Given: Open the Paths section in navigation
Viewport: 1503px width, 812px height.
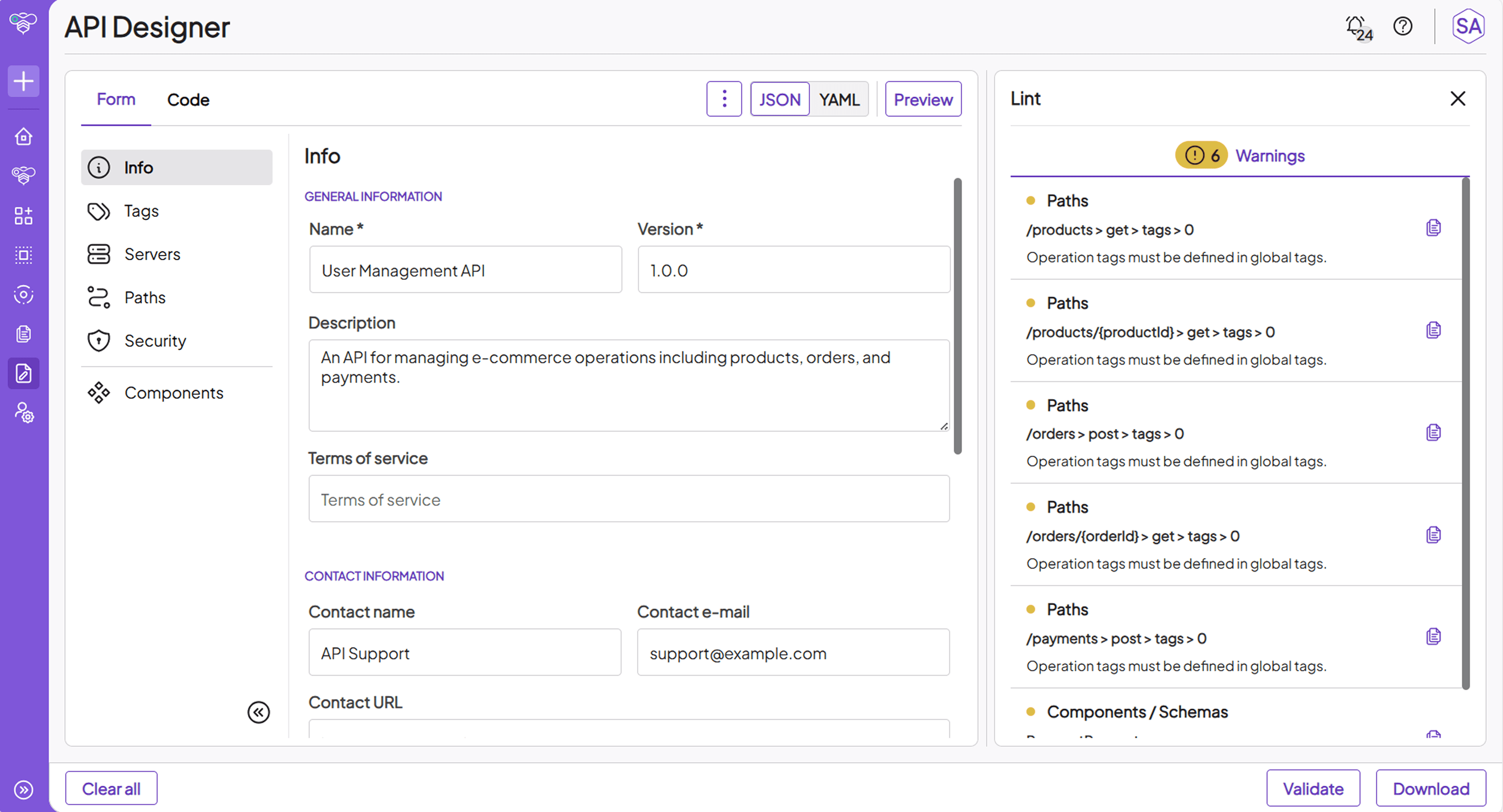Looking at the screenshot, I should (145, 297).
